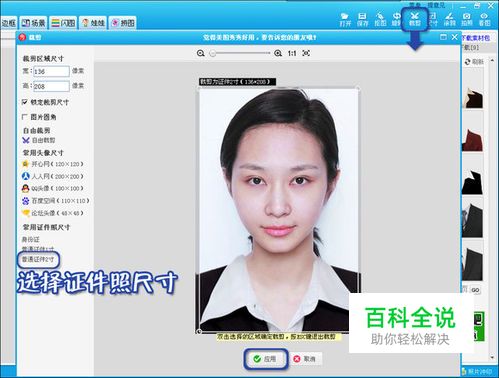The width and height of the screenshot is (499, 378).
Task: Select 普通证件2寸 two-inch photo size
Action: (38, 259)
